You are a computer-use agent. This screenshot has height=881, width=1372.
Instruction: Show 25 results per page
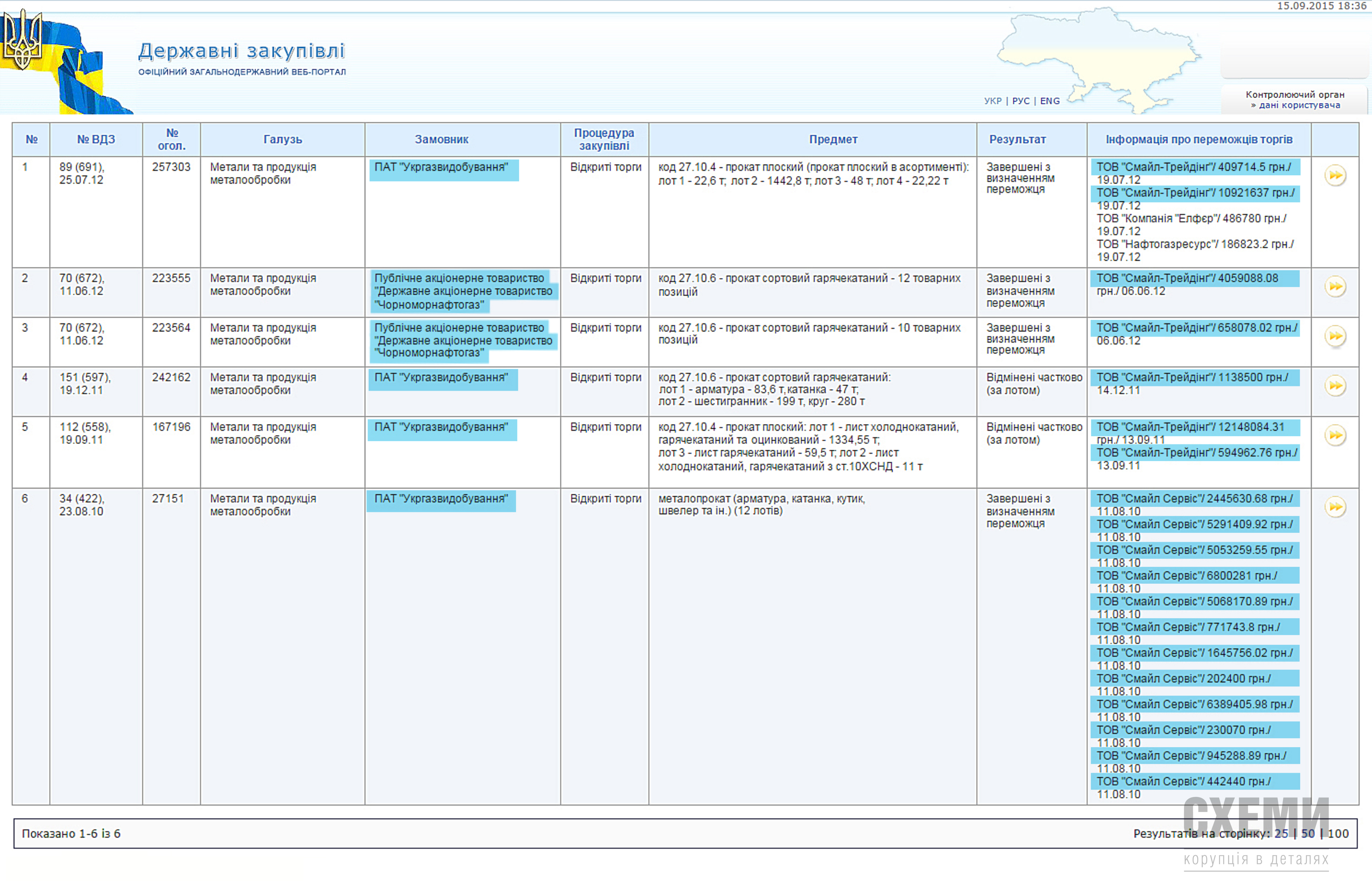click(x=1281, y=834)
